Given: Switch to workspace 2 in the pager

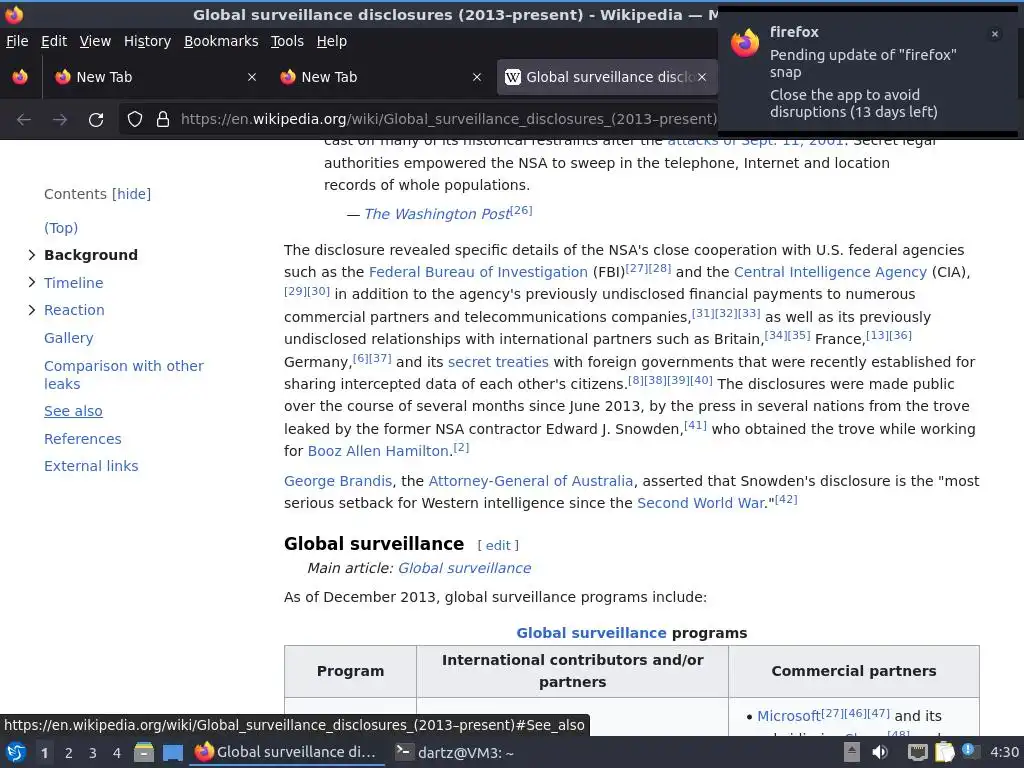Looking at the screenshot, I should tap(69, 753).
